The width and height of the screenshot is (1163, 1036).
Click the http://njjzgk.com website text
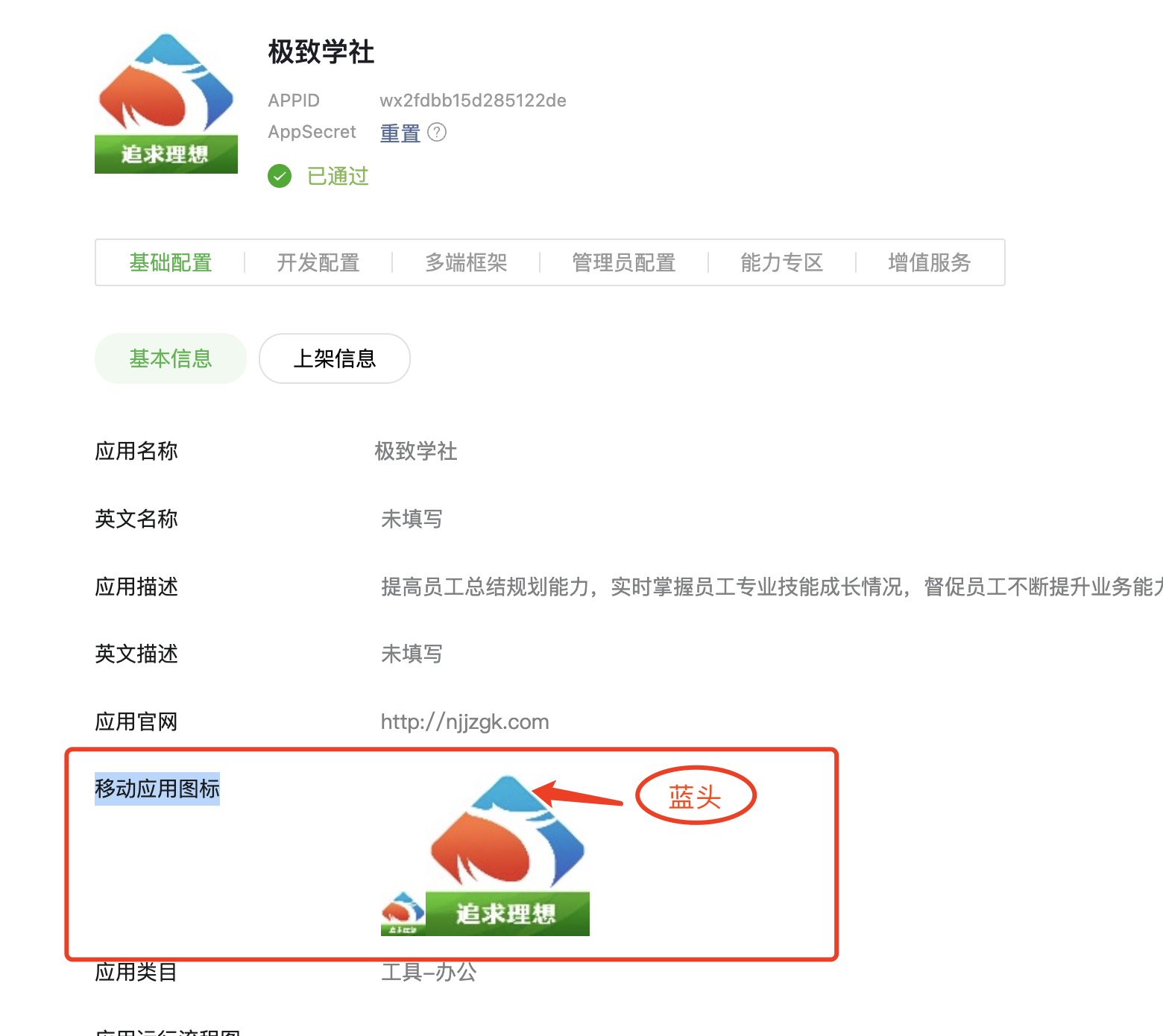(464, 721)
